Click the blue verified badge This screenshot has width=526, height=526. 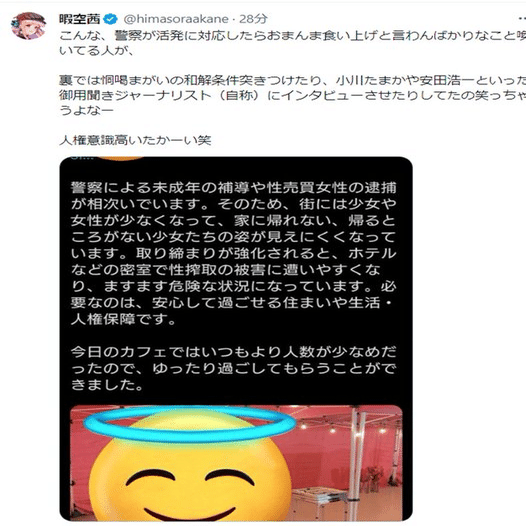[110, 19]
